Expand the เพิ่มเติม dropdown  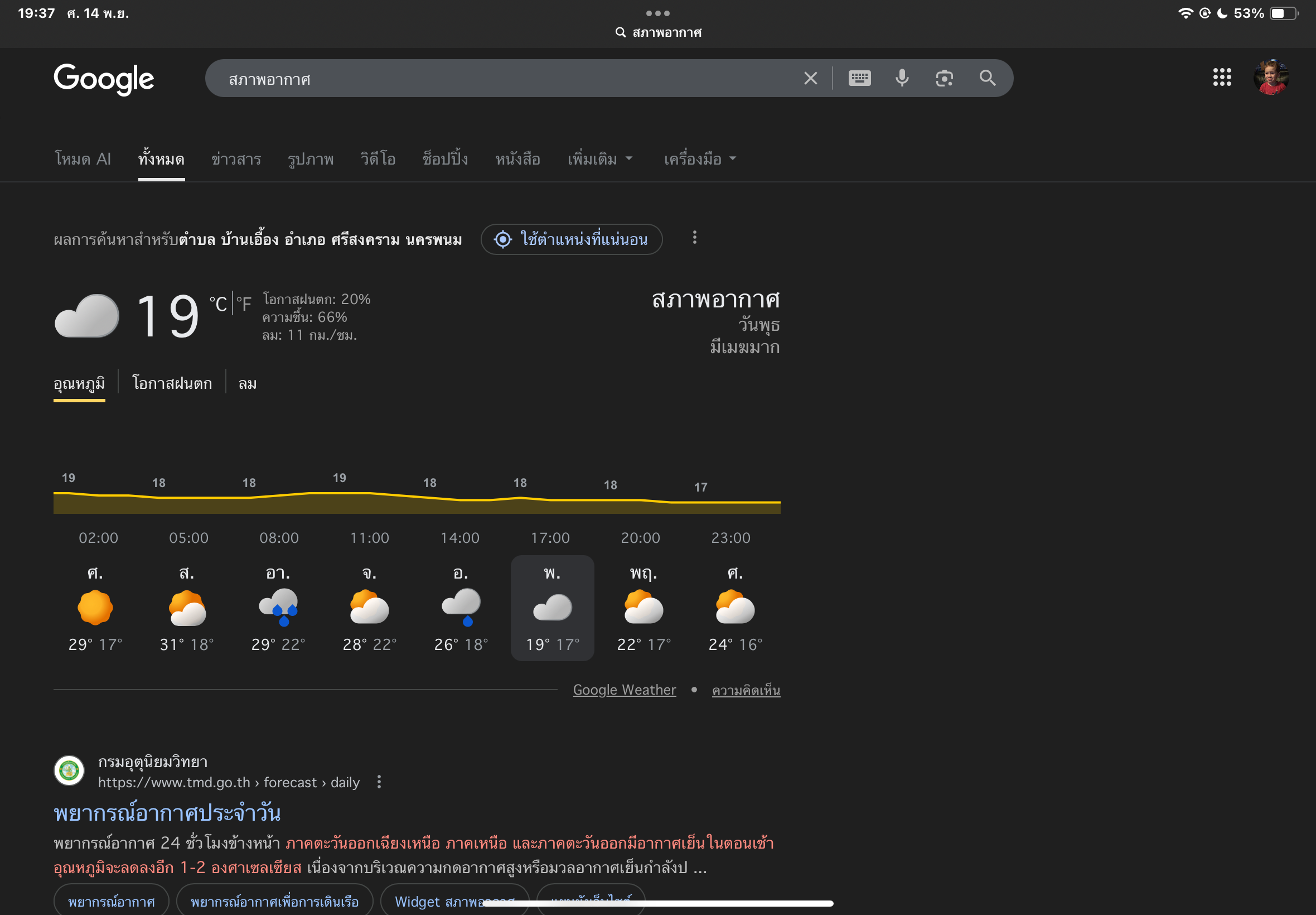(599, 159)
